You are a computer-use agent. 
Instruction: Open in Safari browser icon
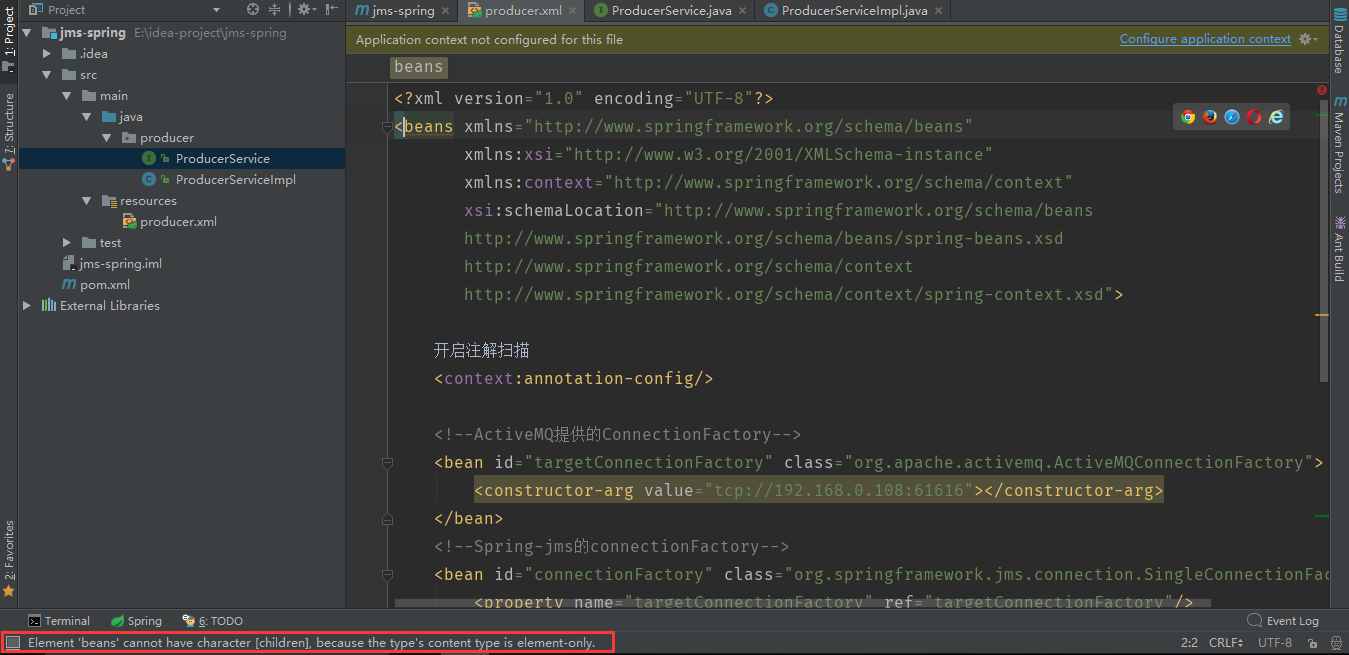pyautogui.click(x=1232, y=117)
